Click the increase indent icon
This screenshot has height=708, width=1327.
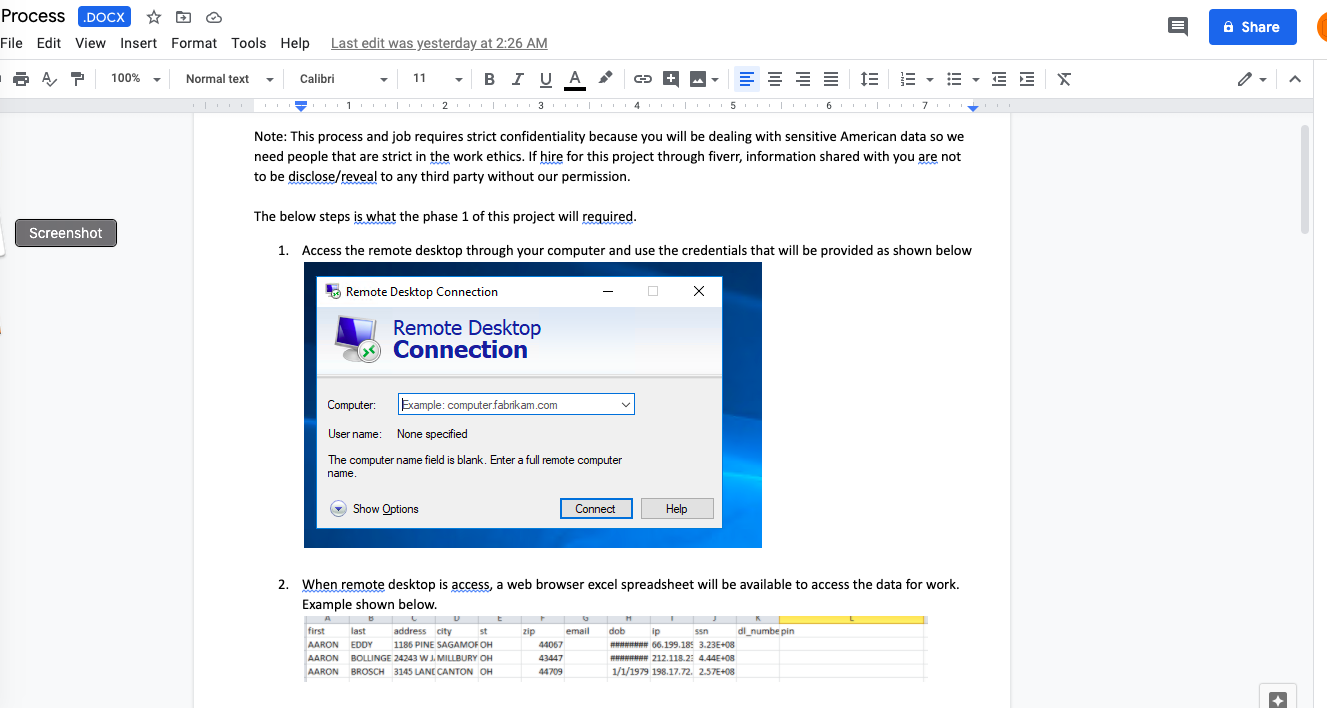[x=1027, y=79]
